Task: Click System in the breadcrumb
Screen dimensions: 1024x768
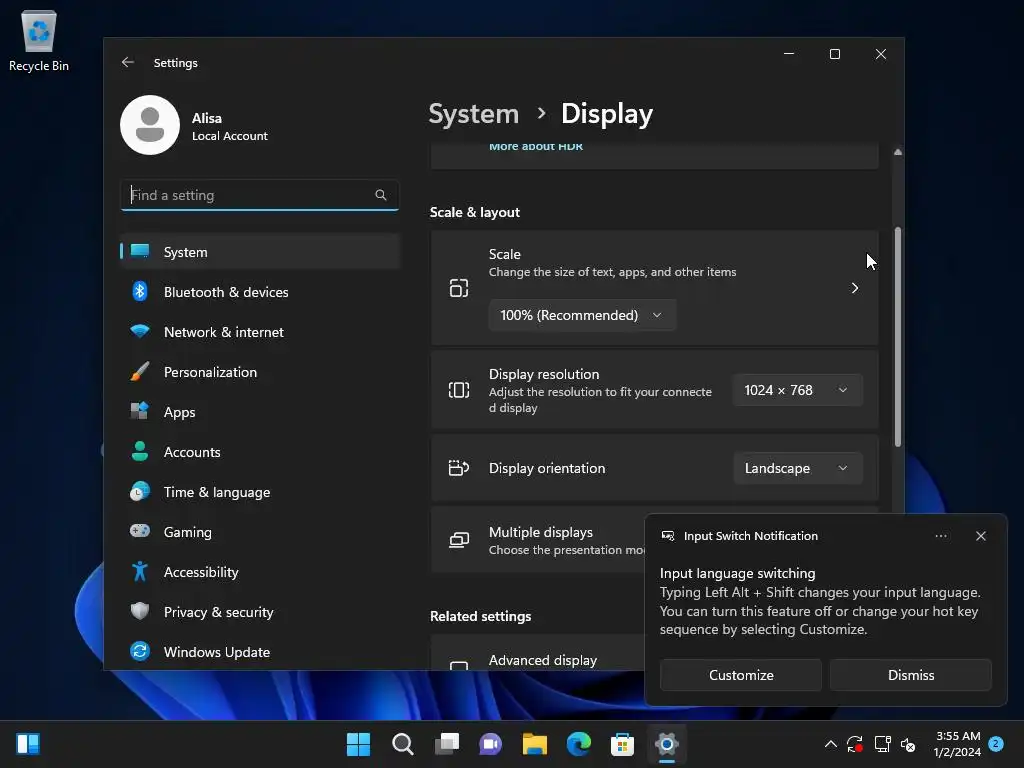Action: (473, 114)
